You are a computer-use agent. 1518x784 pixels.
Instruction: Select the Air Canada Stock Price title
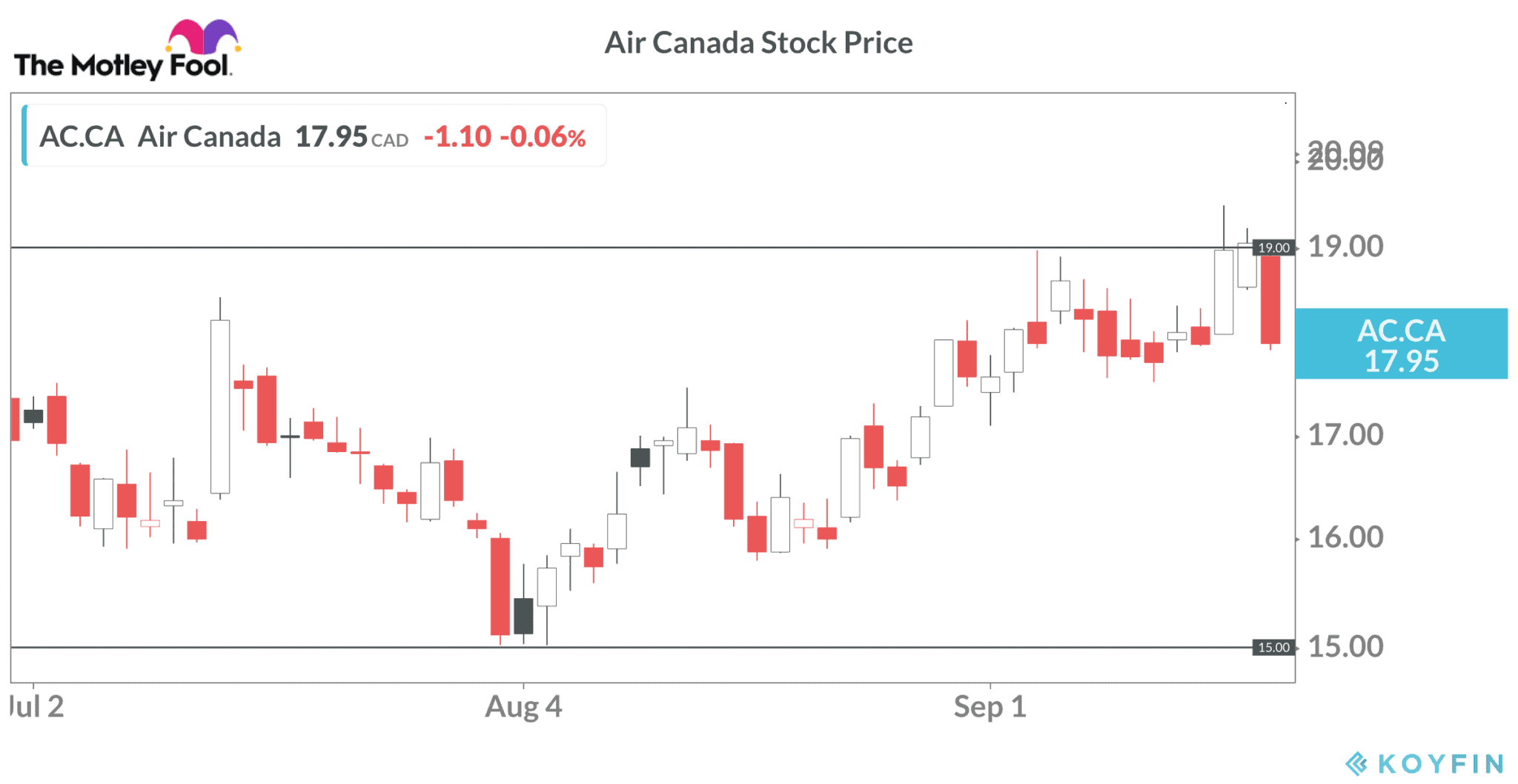758,43
